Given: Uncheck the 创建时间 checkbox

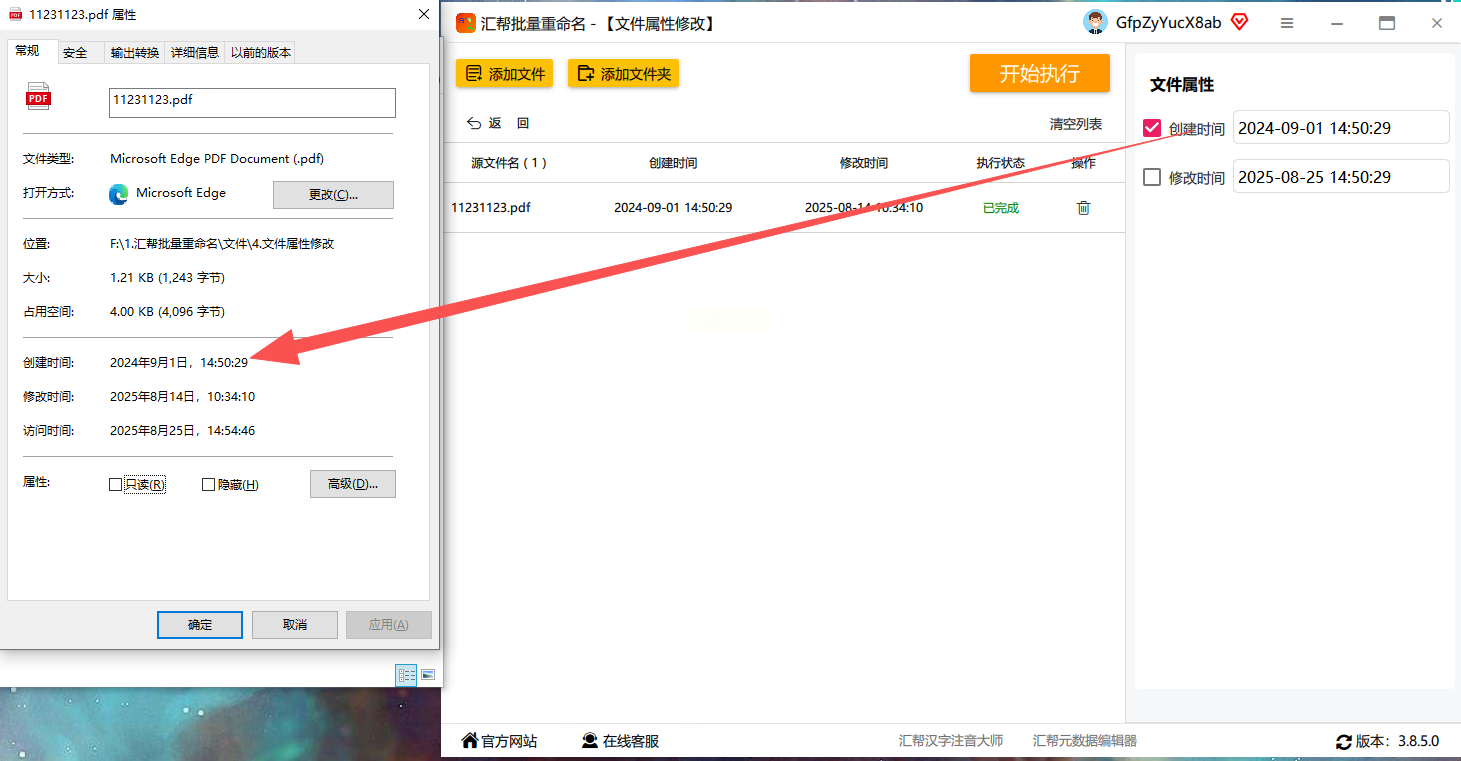Looking at the screenshot, I should click(x=1152, y=128).
